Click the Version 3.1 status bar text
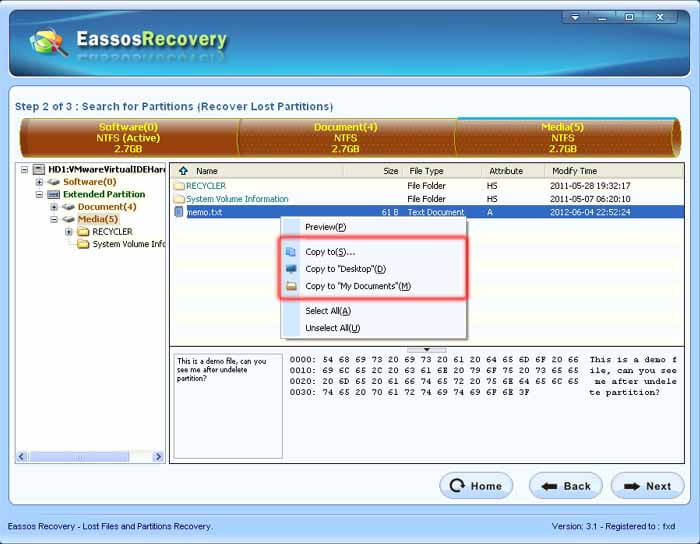Image resolution: width=700 pixels, height=544 pixels. click(613, 526)
